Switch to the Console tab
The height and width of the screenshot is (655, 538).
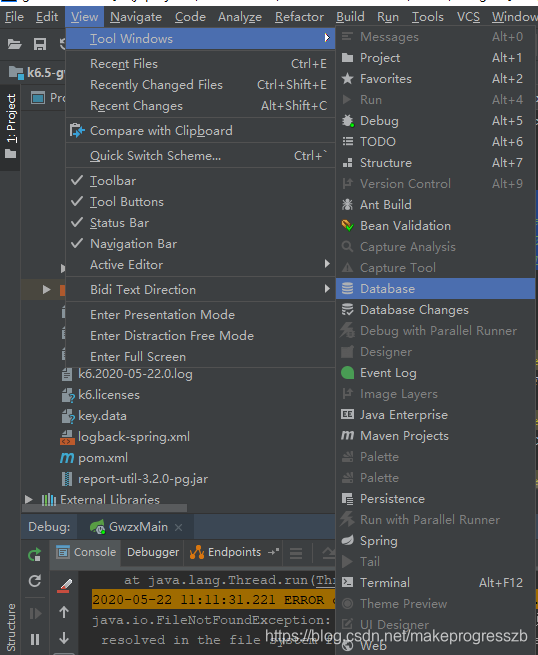86,552
